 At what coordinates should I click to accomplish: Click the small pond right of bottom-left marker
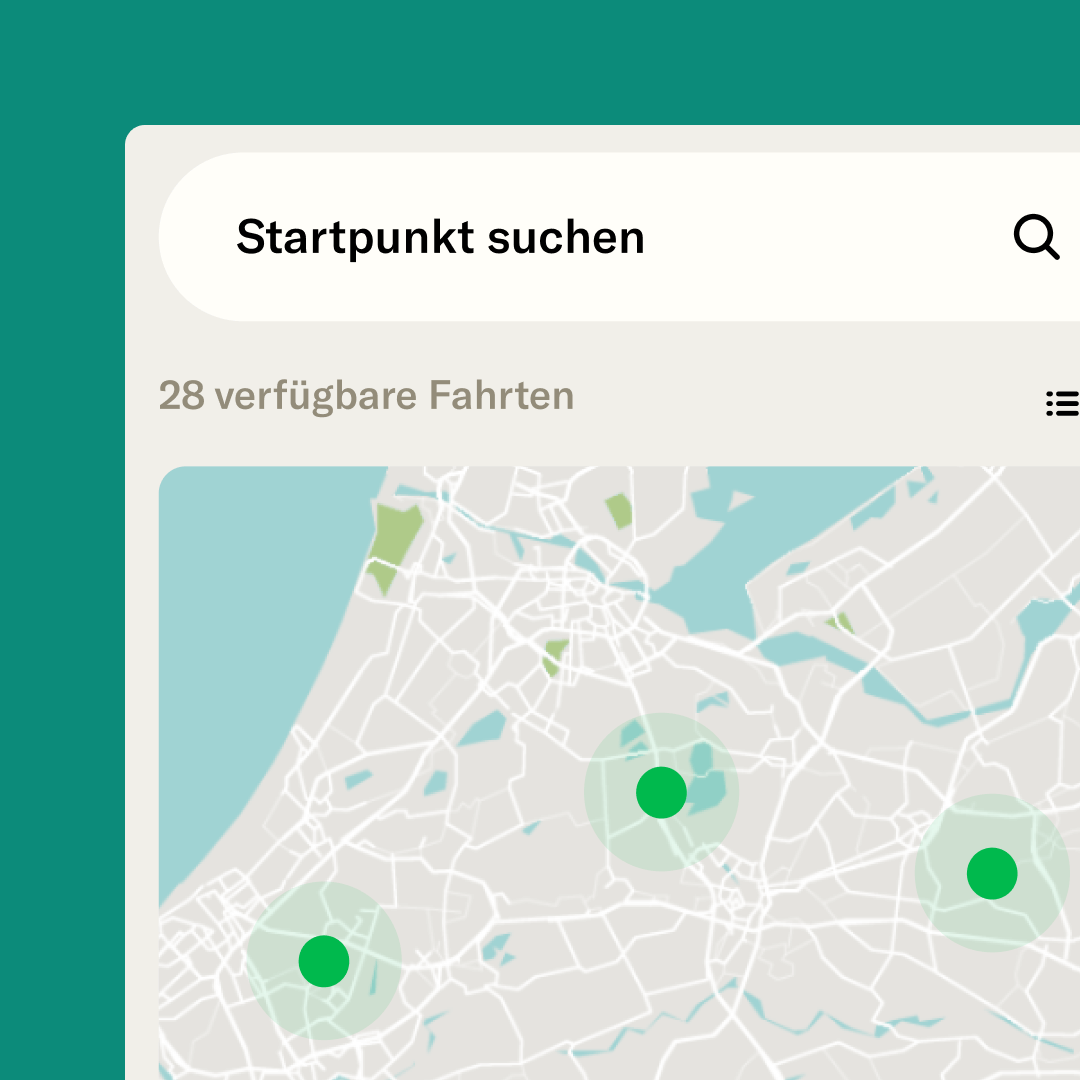(495, 947)
